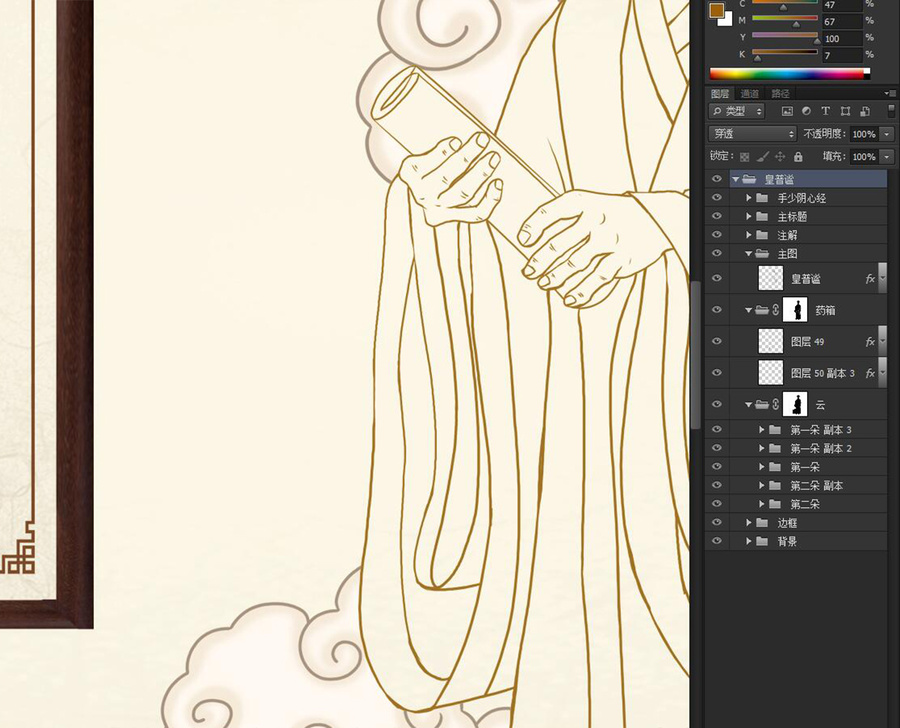Viewport: 900px width, 728px height.
Task: Click the 药箱 group mask thumbnail
Action: [x=796, y=310]
